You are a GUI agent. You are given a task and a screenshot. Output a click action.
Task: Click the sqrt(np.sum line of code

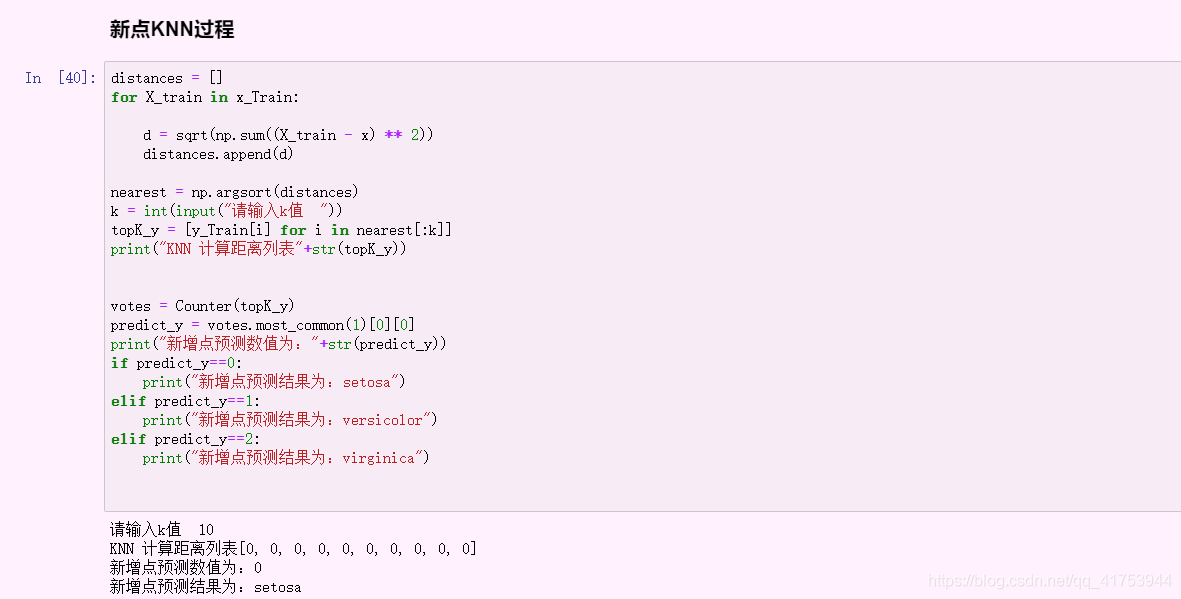[288, 135]
